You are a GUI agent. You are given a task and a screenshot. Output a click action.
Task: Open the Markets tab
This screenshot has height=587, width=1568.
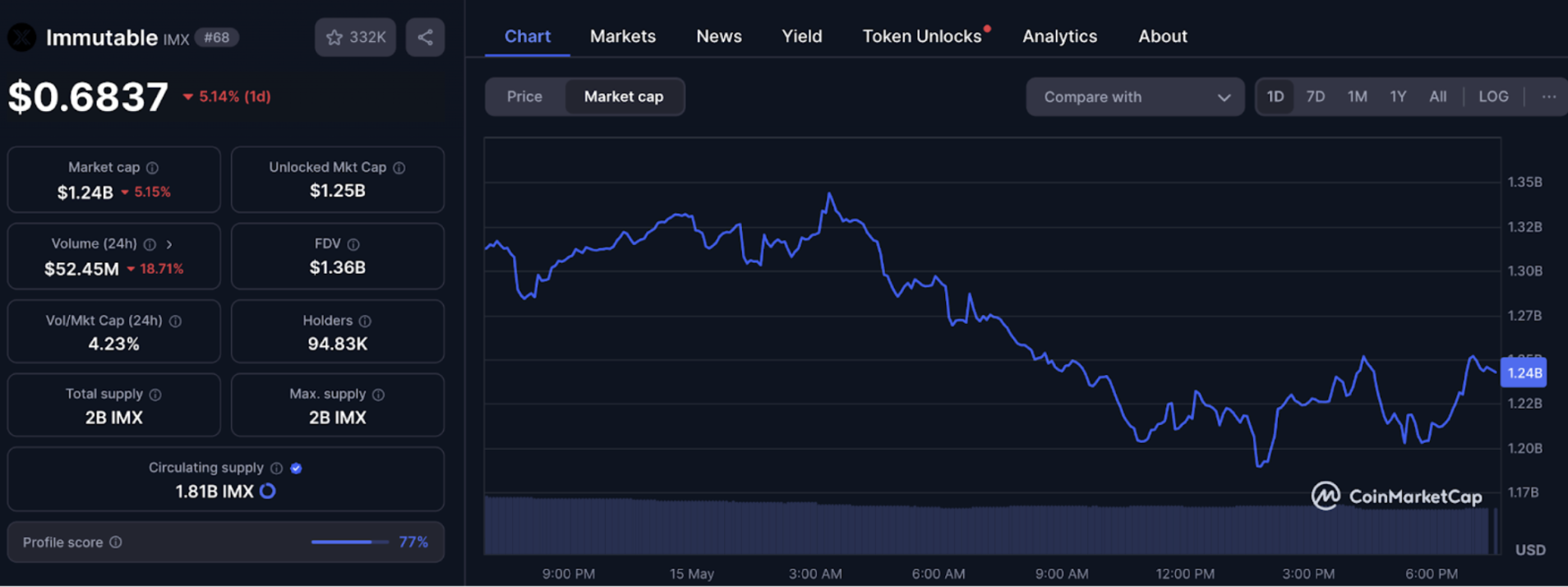pyautogui.click(x=623, y=36)
